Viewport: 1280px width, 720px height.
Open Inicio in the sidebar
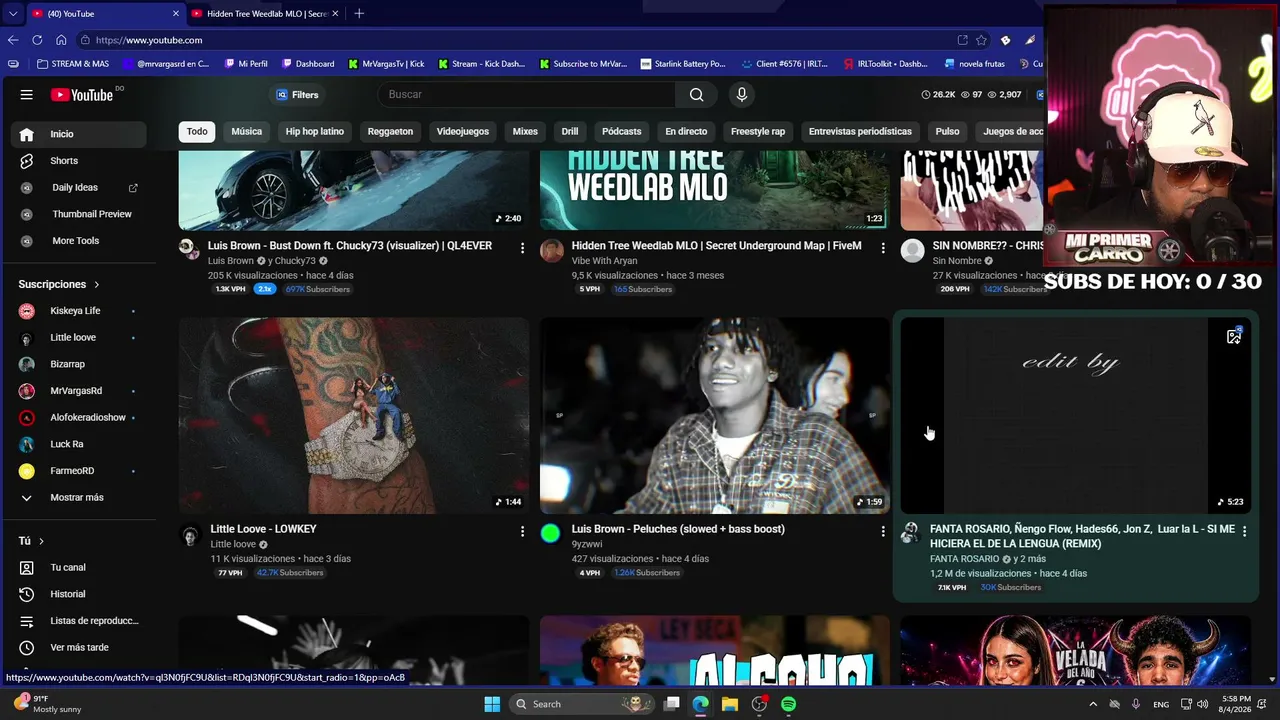[78, 134]
